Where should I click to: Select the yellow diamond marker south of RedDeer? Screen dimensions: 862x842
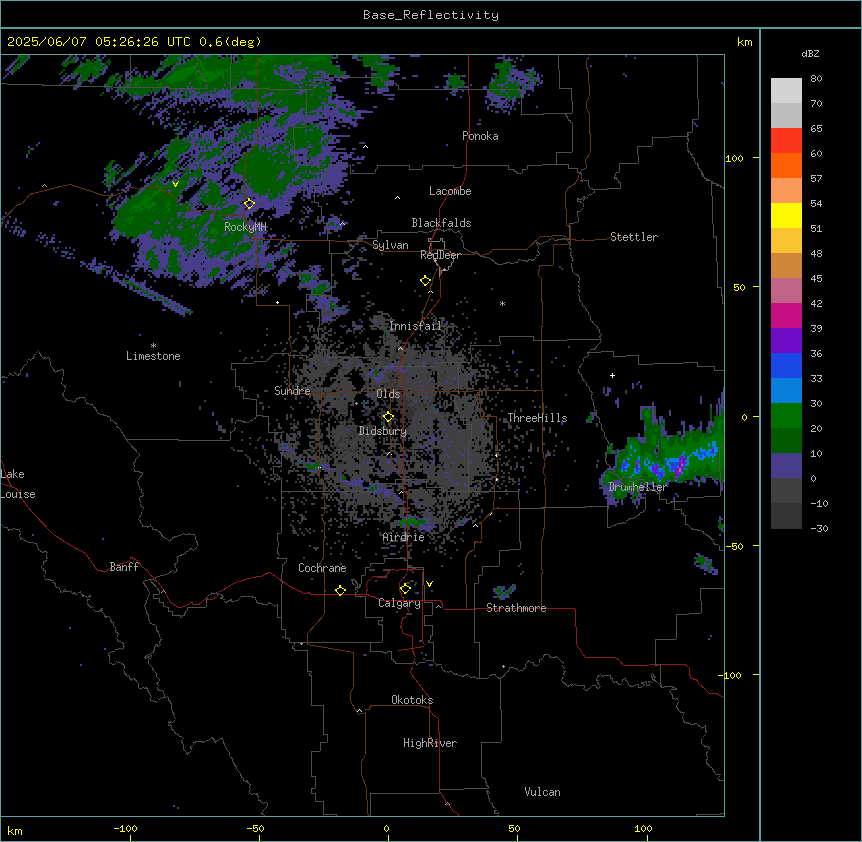426,281
